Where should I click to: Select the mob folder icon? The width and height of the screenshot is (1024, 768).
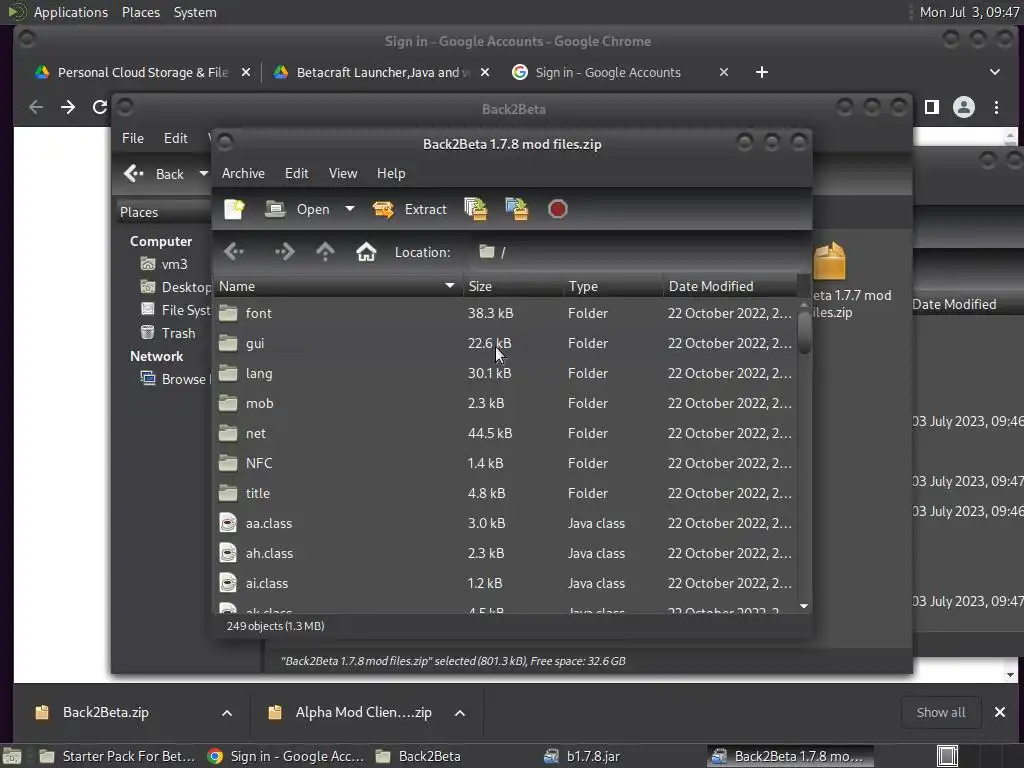point(228,404)
